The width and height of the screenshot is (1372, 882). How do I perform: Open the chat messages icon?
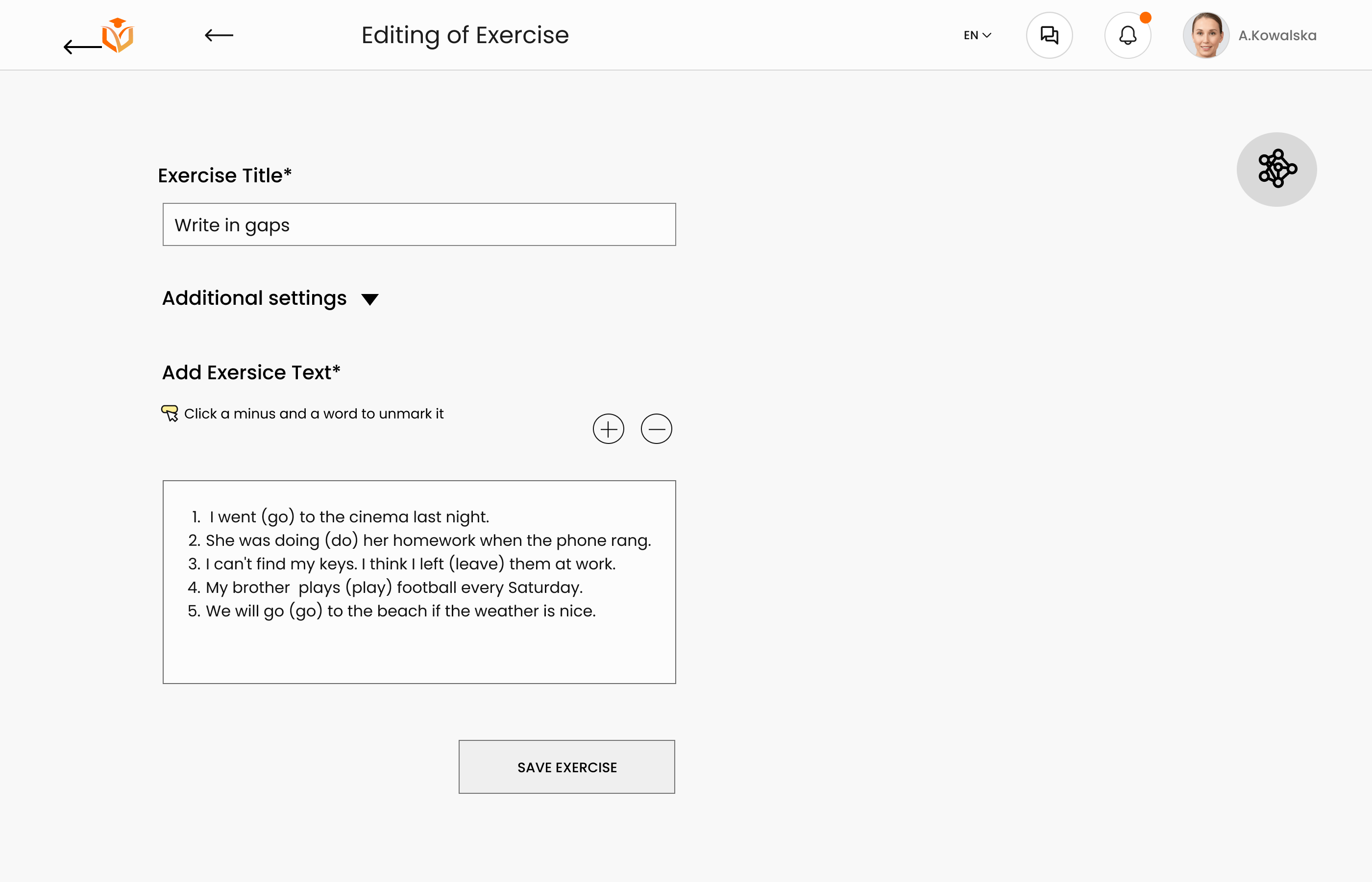[1049, 35]
